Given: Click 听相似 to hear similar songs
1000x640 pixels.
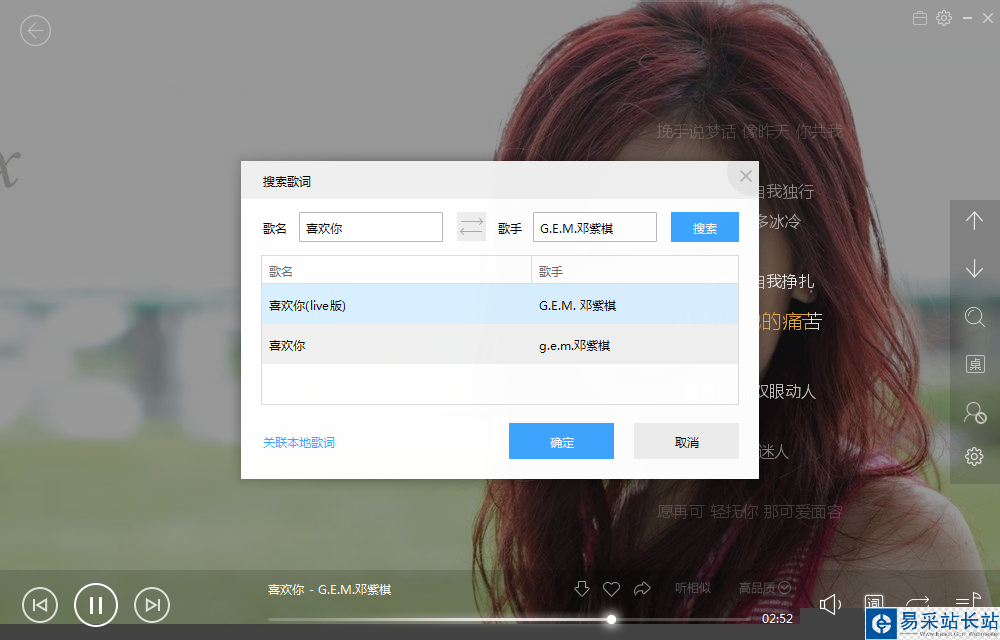Looking at the screenshot, I should click(693, 588).
